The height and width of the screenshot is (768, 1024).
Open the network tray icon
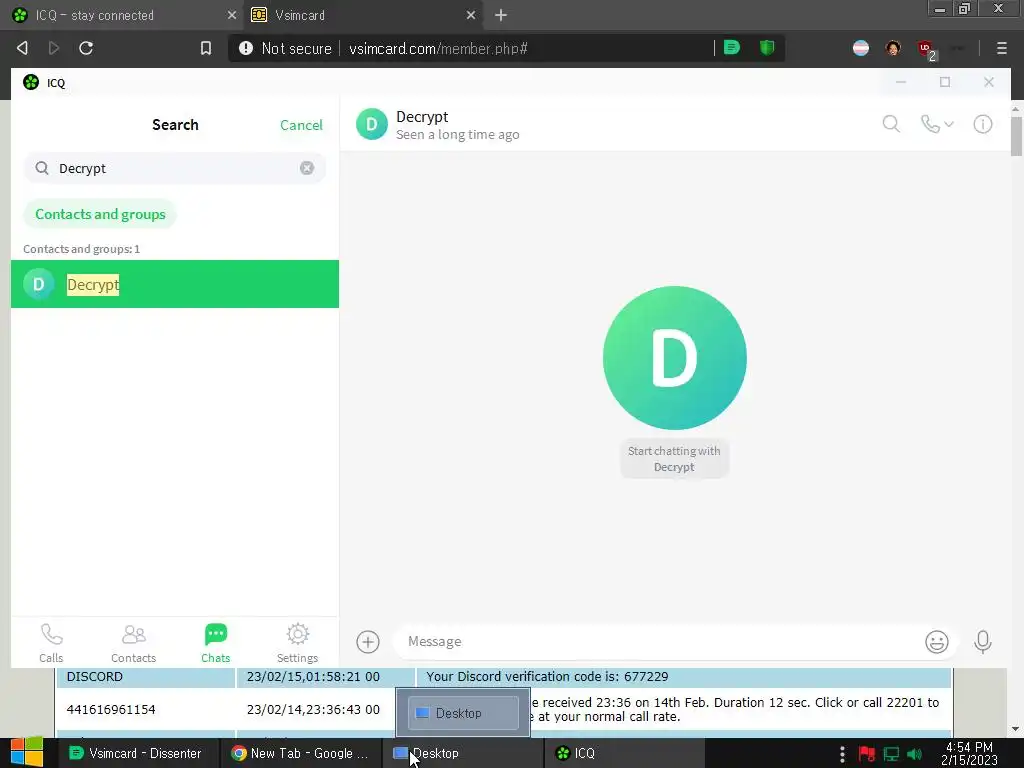click(891, 754)
